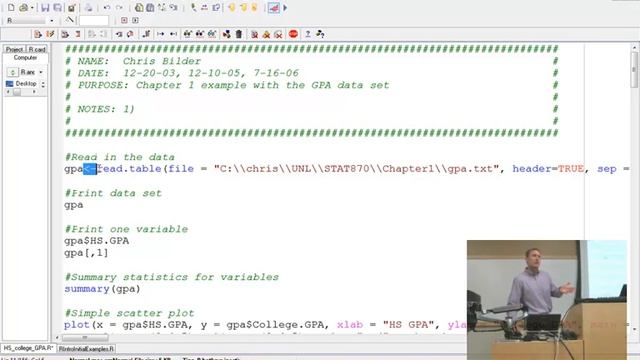Click the Desktop spinner arrows
This screenshot has height=360, width=640.
click(x=43, y=84)
